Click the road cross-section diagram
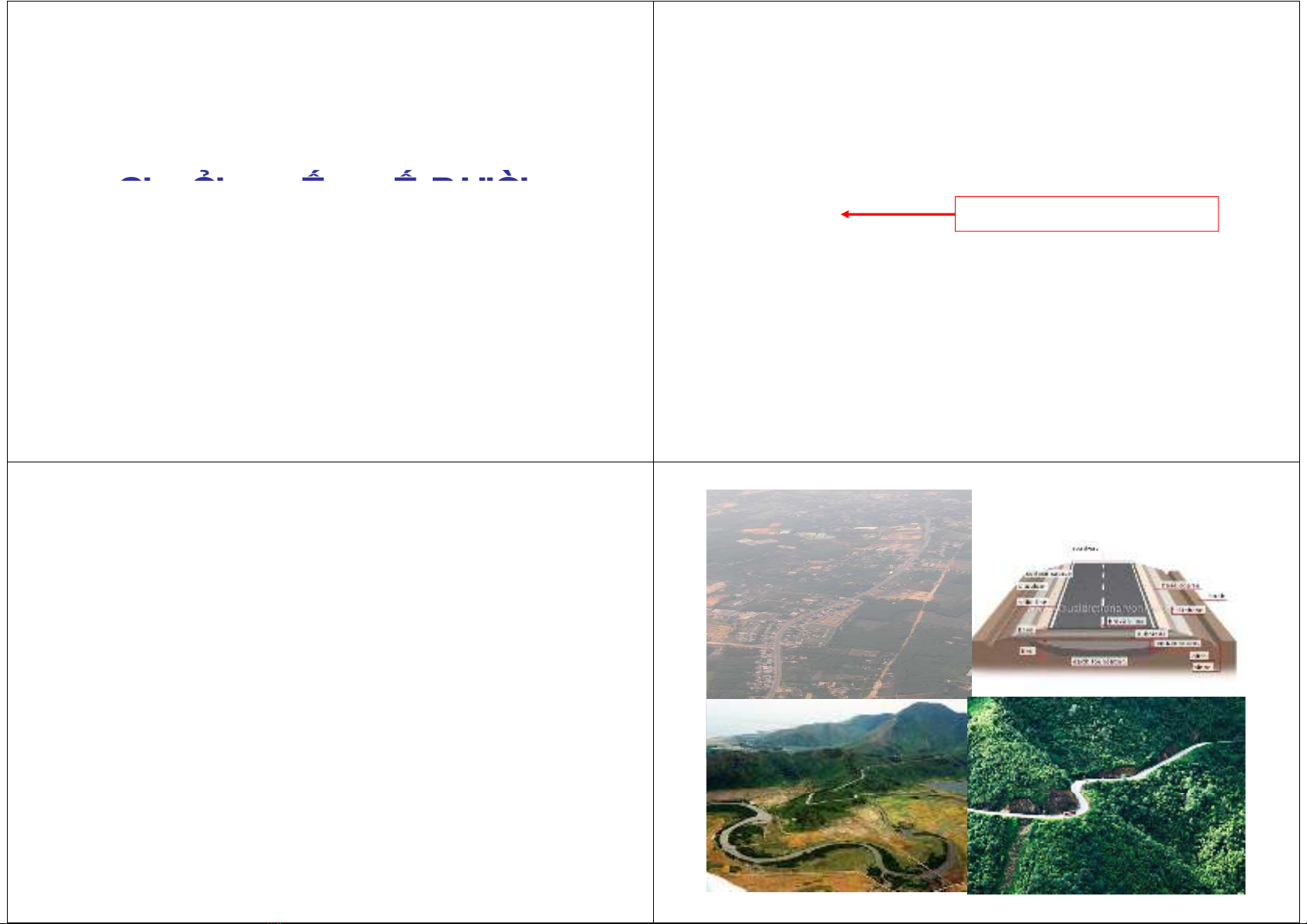Image resolution: width=1307 pixels, height=924 pixels. tap(1105, 610)
